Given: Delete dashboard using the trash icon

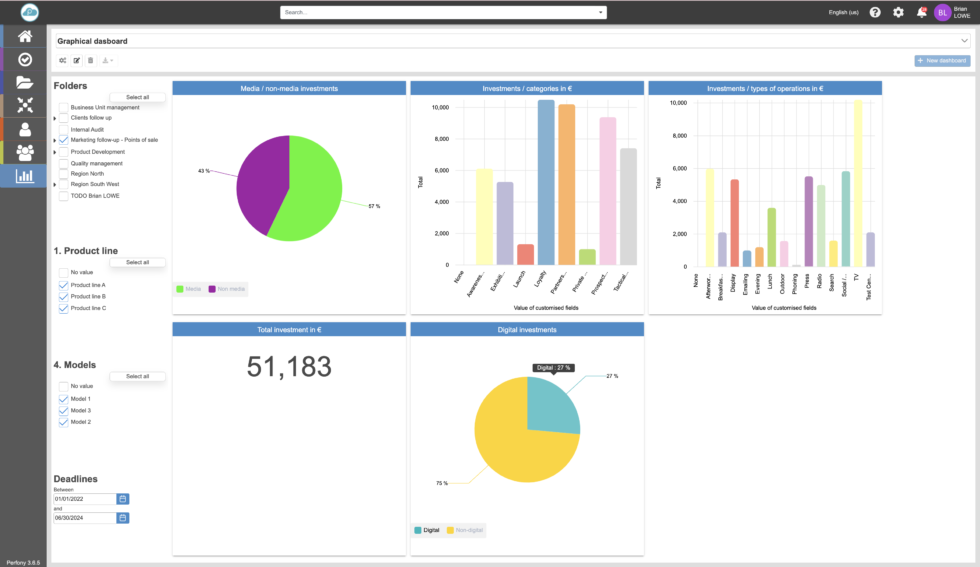Looking at the screenshot, I should tap(90, 61).
